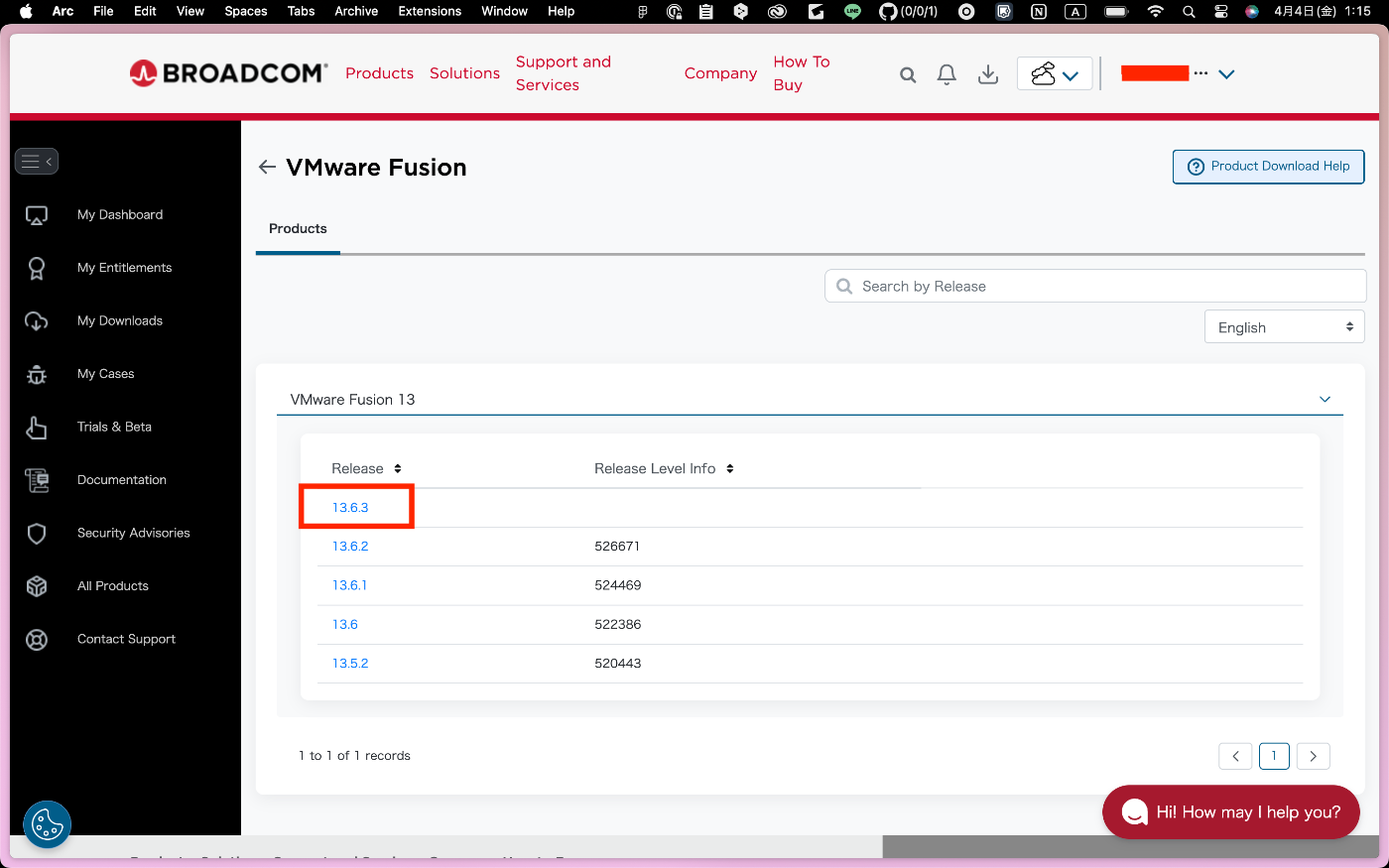This screenshot has height=868, width=1389.
Task: Click release level value 526671
Action: click(x=617, y=547)
